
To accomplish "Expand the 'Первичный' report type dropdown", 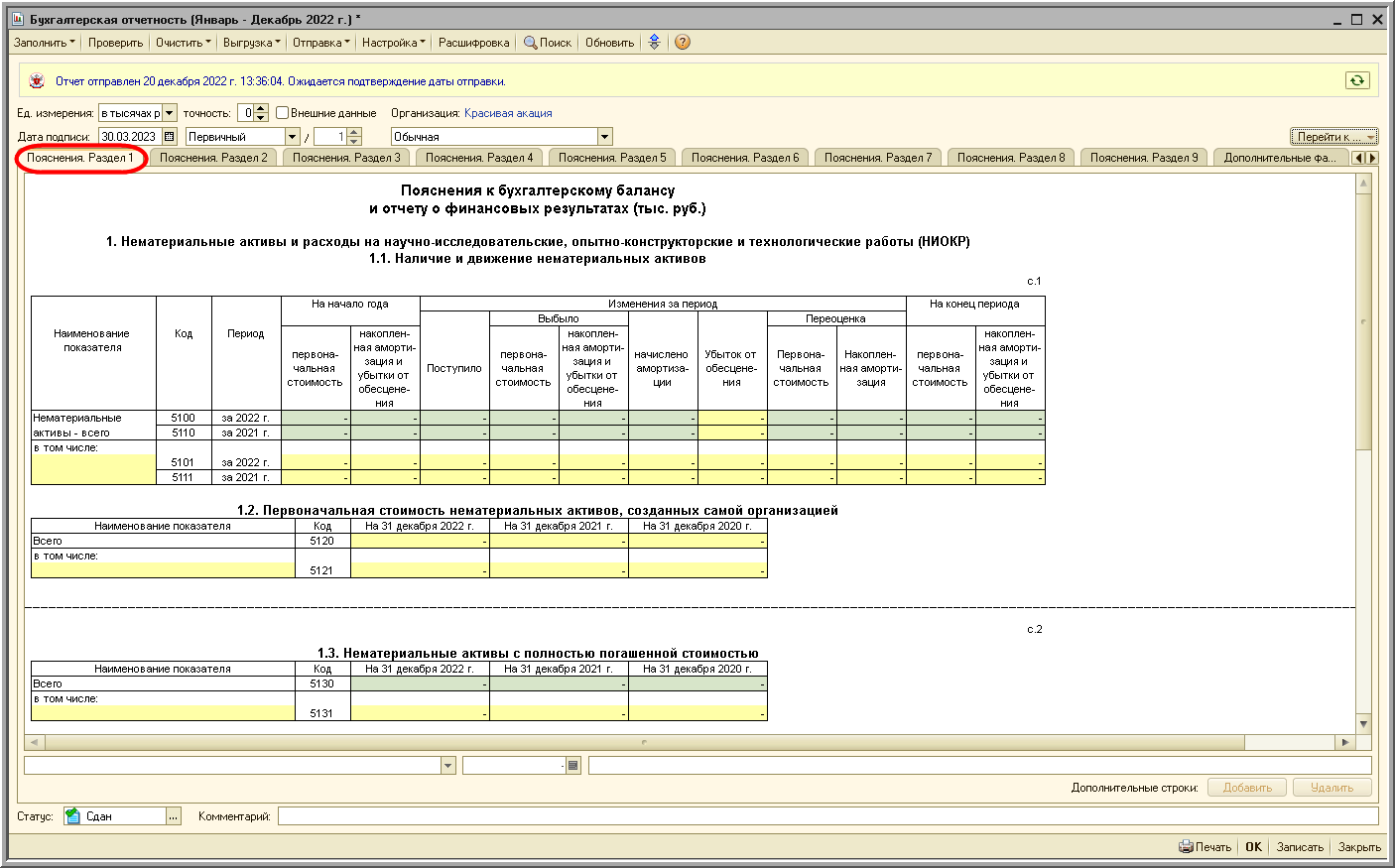I will (293, 137).
